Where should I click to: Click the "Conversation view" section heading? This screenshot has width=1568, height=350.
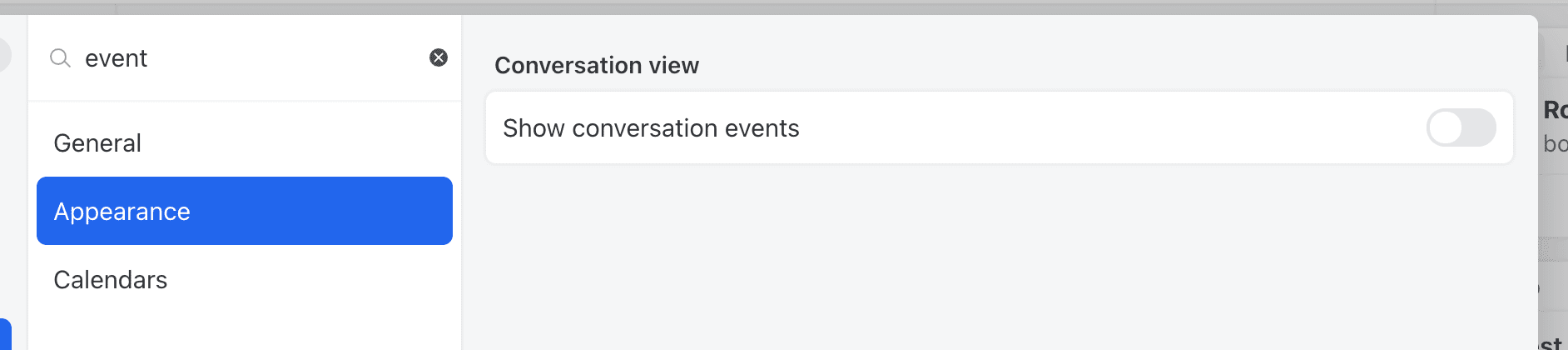597,65
